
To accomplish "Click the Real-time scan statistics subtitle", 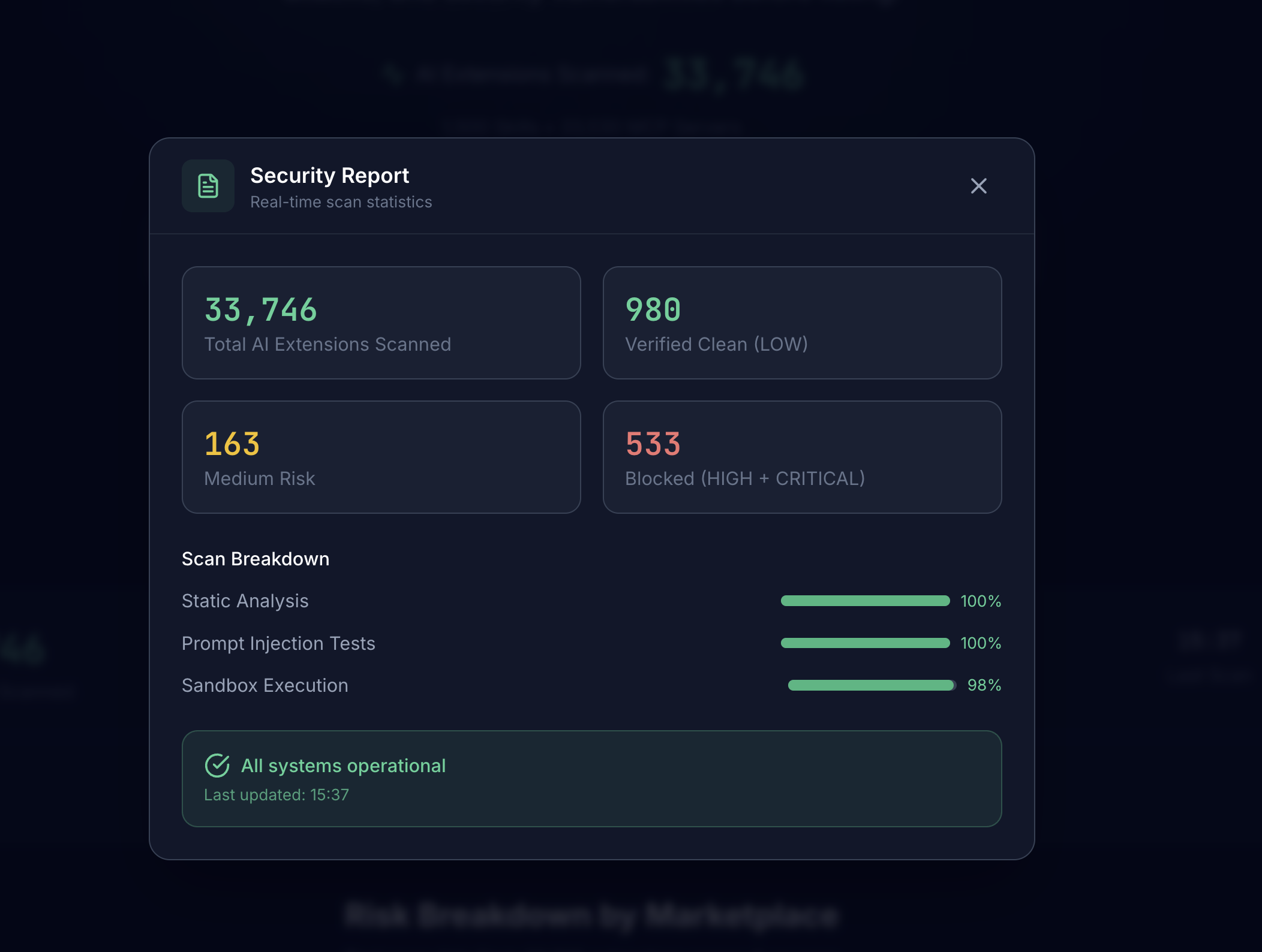I will point(340,202).
